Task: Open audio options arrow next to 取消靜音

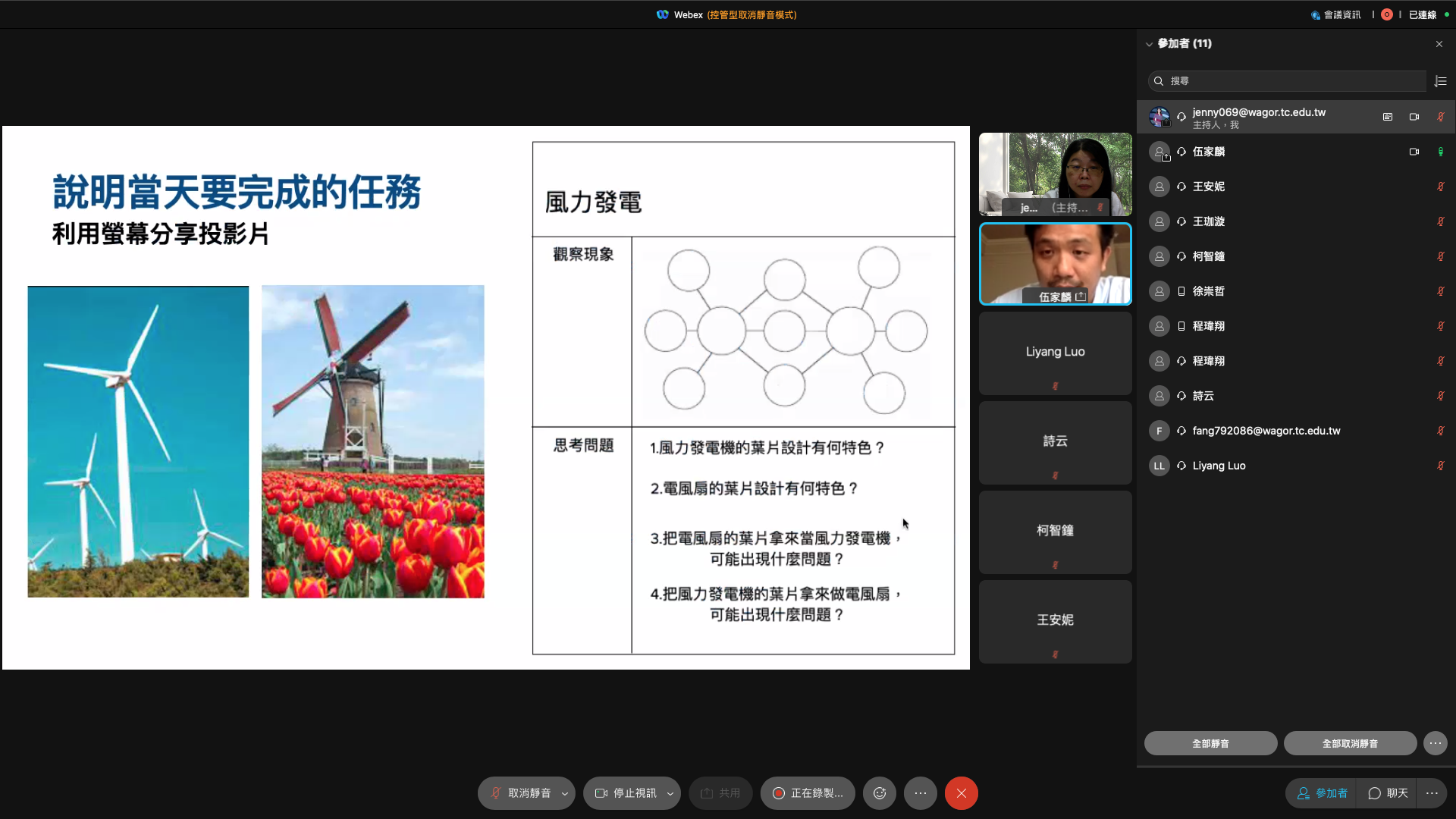Action: [x=565, y=793]
